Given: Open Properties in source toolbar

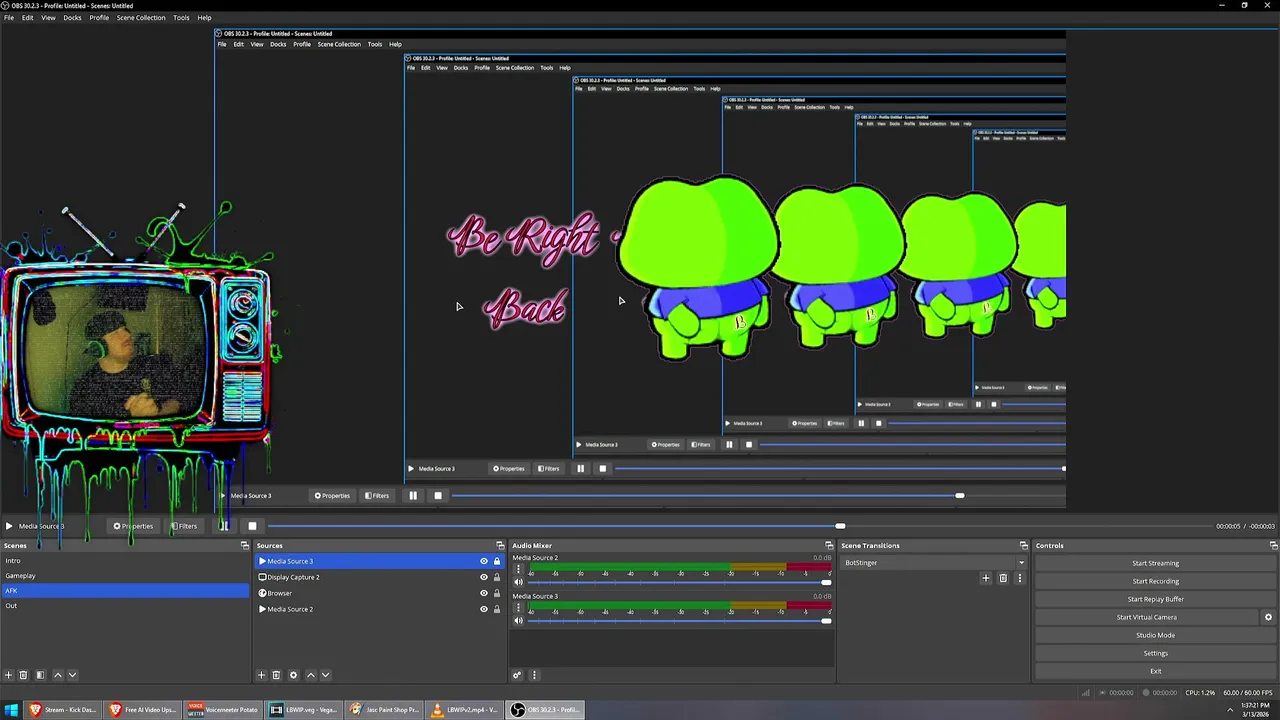Looking at the screenshot, I should 133,526.
